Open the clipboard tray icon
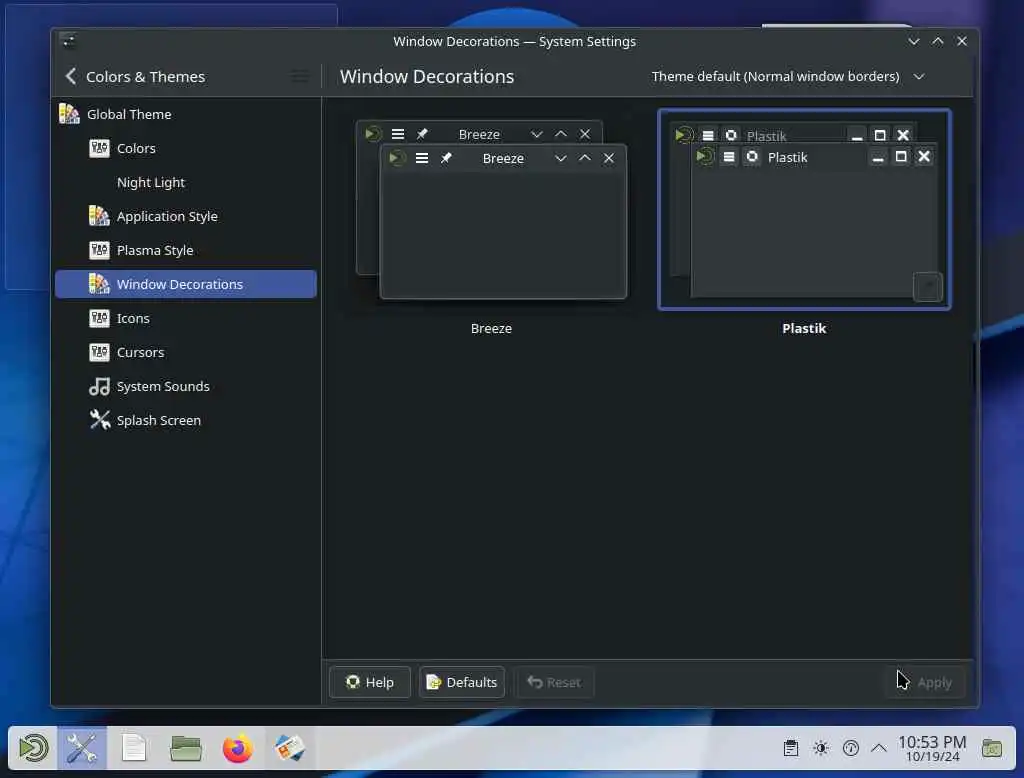The height and width of the screenshot is (778, 1024). (791, 748)
